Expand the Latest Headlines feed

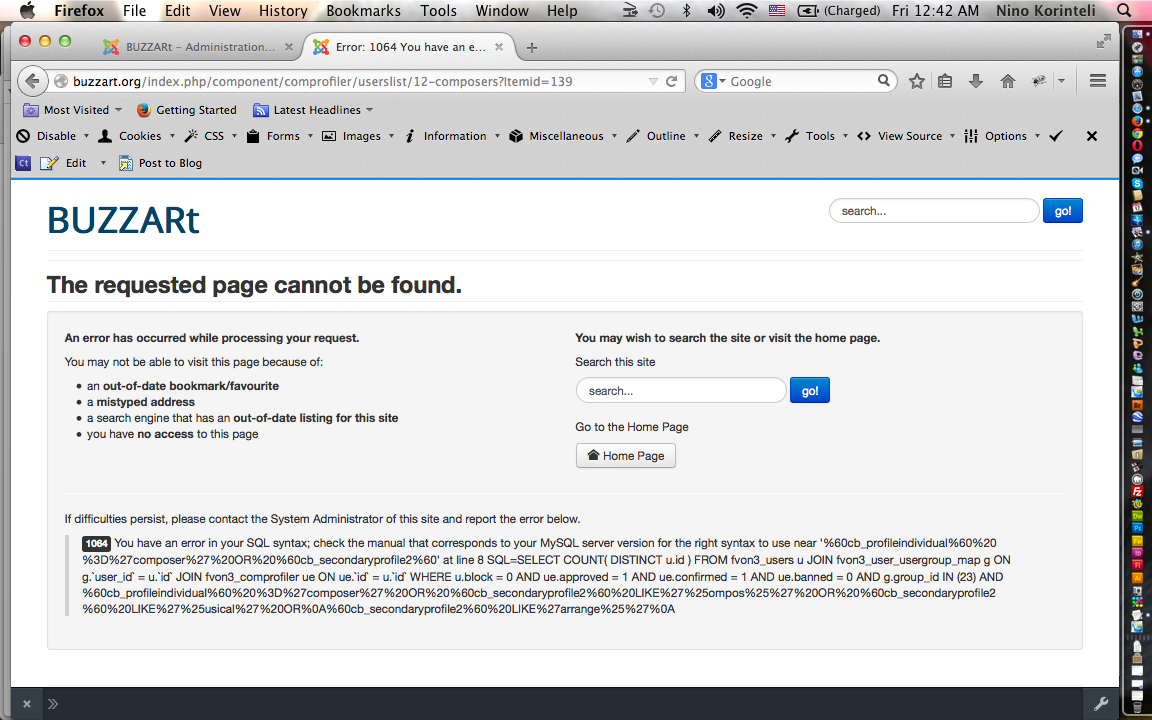pyautogui.click(x=312, y=110)
